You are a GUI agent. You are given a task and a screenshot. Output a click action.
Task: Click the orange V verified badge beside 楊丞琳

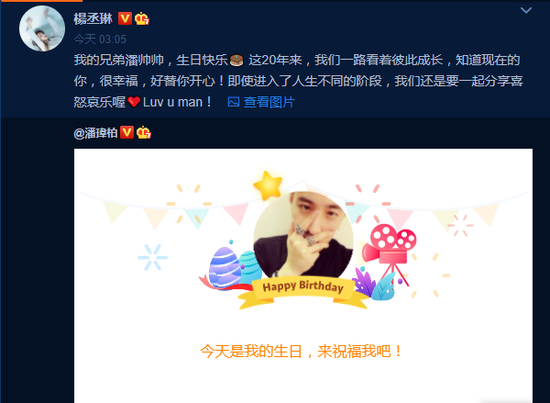coord(125,19)
